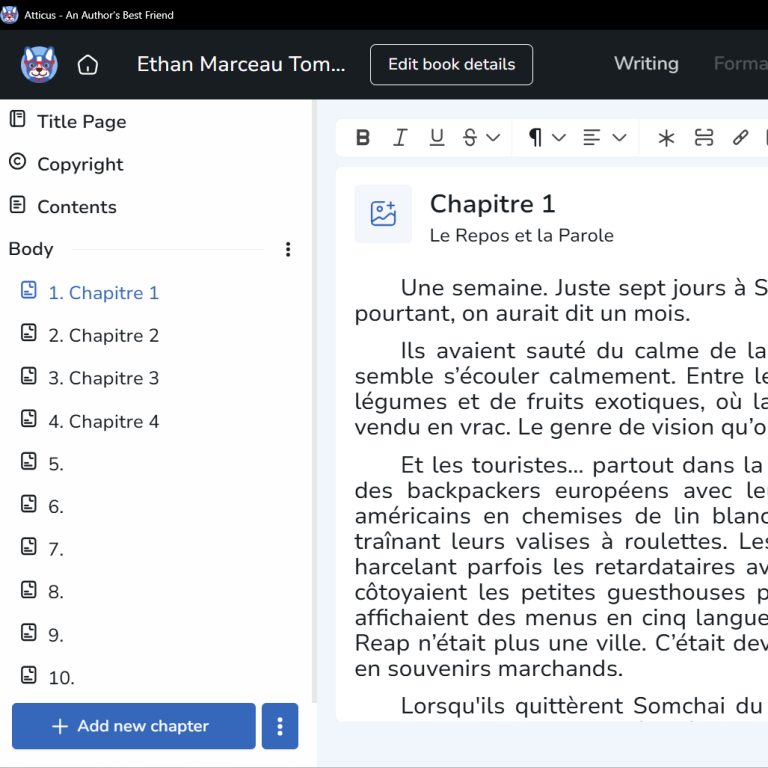Open the Body section options menu
The image size is (768, 768).
click(288, 249)
